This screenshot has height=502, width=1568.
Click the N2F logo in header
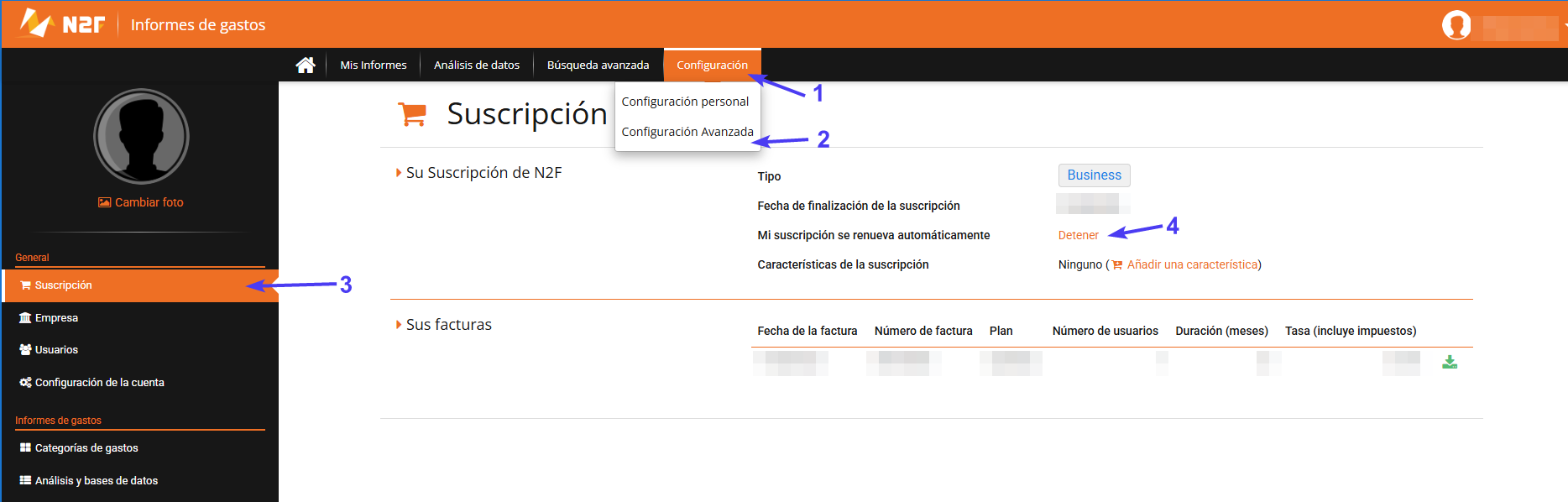62,24
